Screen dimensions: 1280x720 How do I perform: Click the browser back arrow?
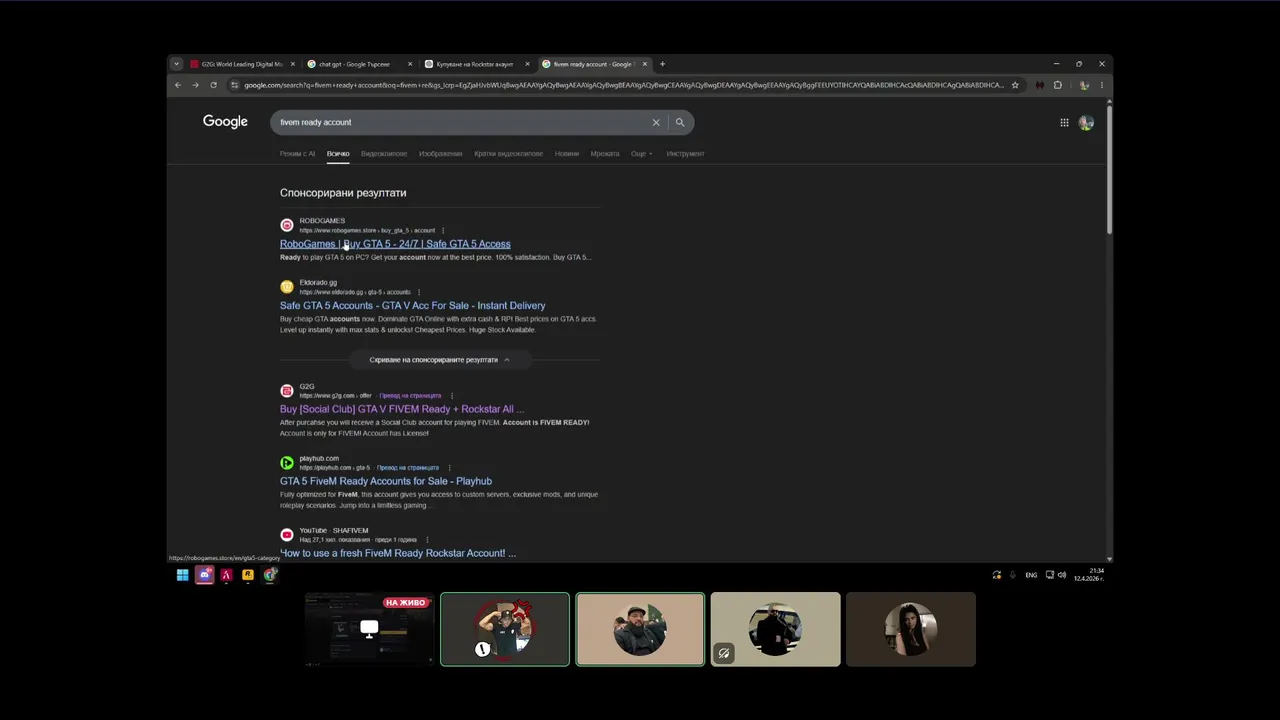coord(178,85)
